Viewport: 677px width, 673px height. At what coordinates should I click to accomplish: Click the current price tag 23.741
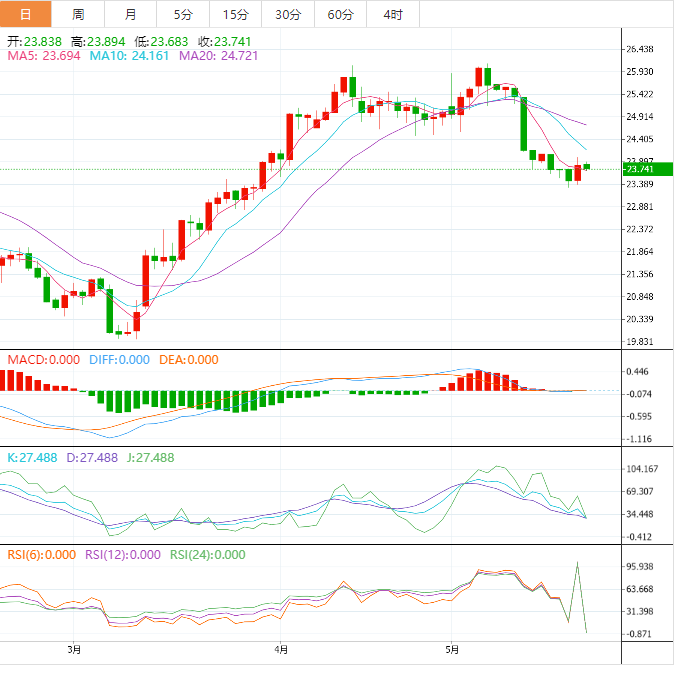point(648,169)
